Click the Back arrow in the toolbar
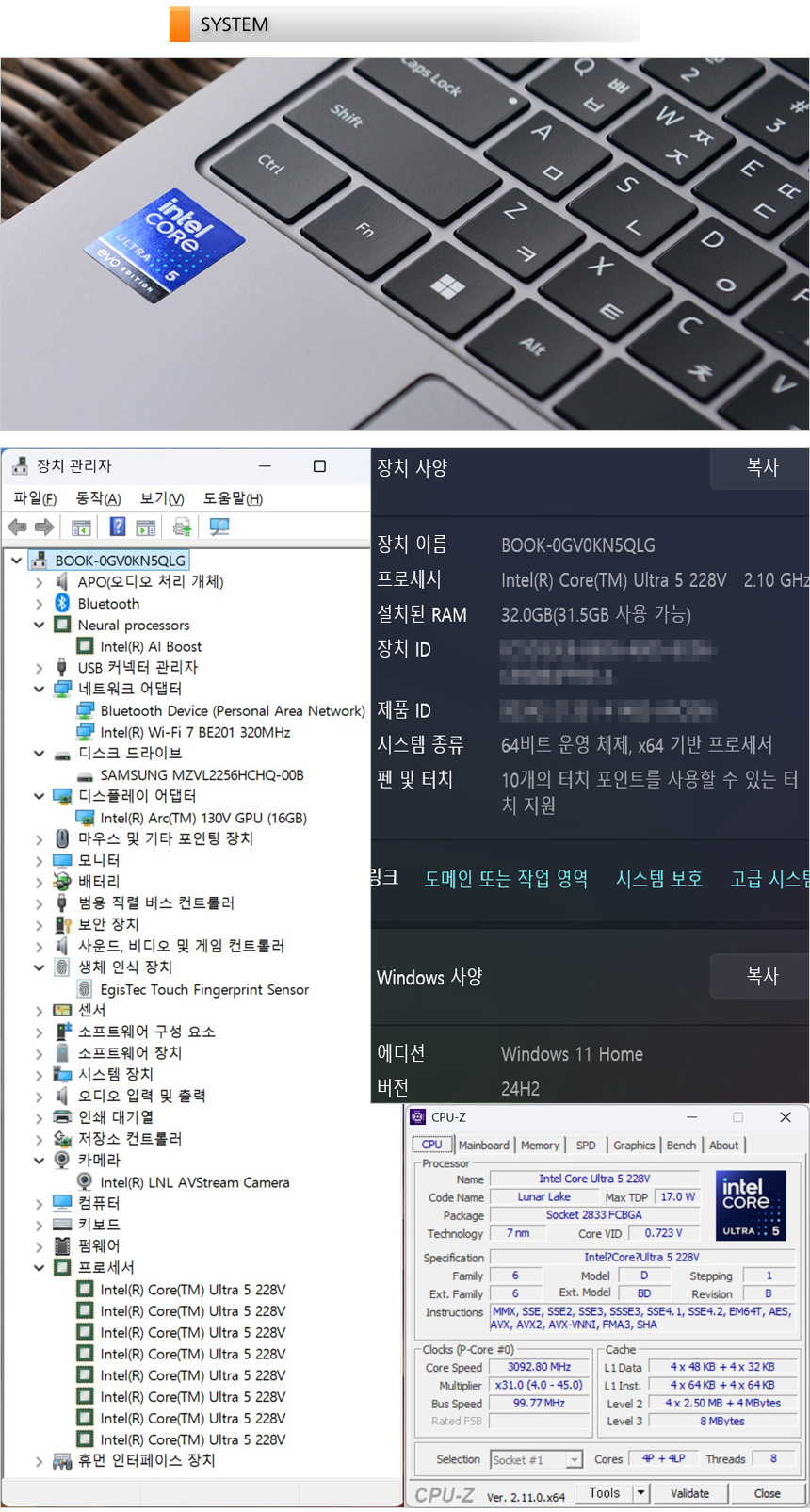Viewport: 810px width, 1512px height. tap(17, 527)
